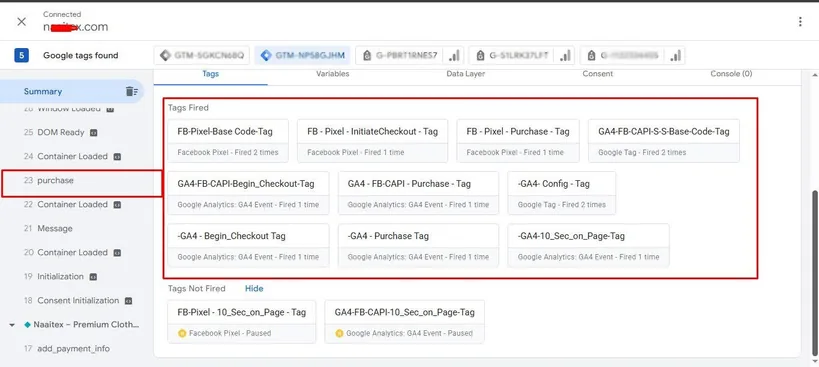Screen dimensions: 819x367
Task: Click the paused icon on GA4-FB-CAPI-10_Sec tag
Action: (339, 333)
